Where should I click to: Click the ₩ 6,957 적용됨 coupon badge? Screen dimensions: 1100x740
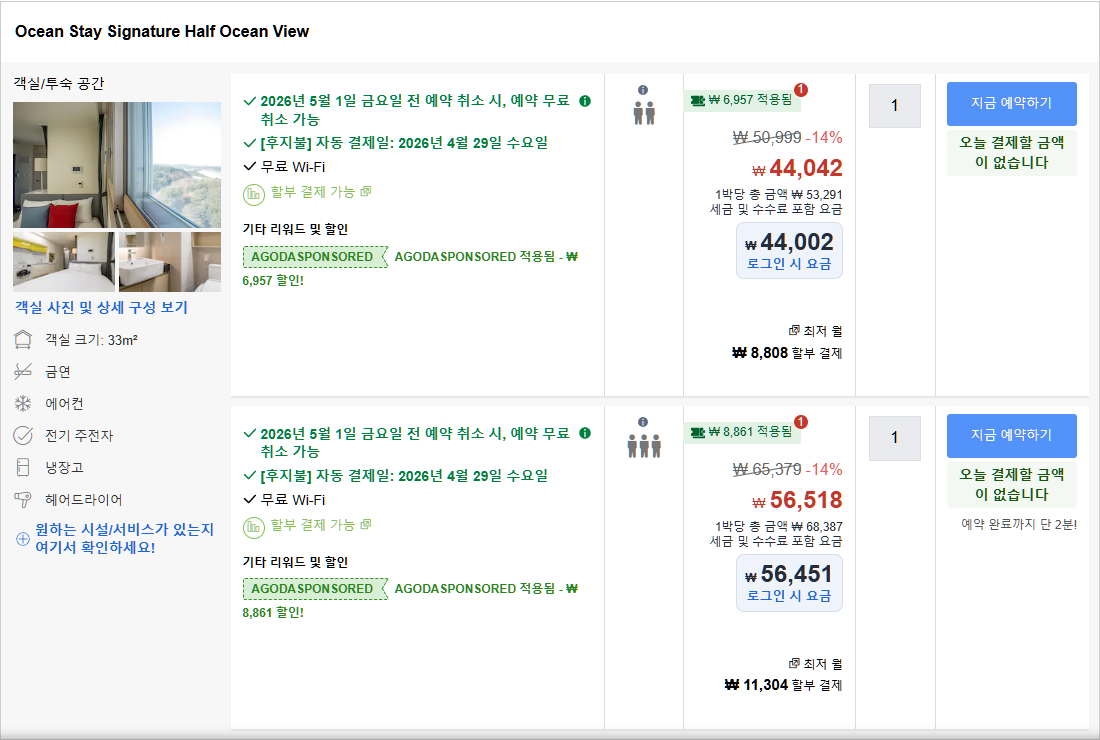743,100
